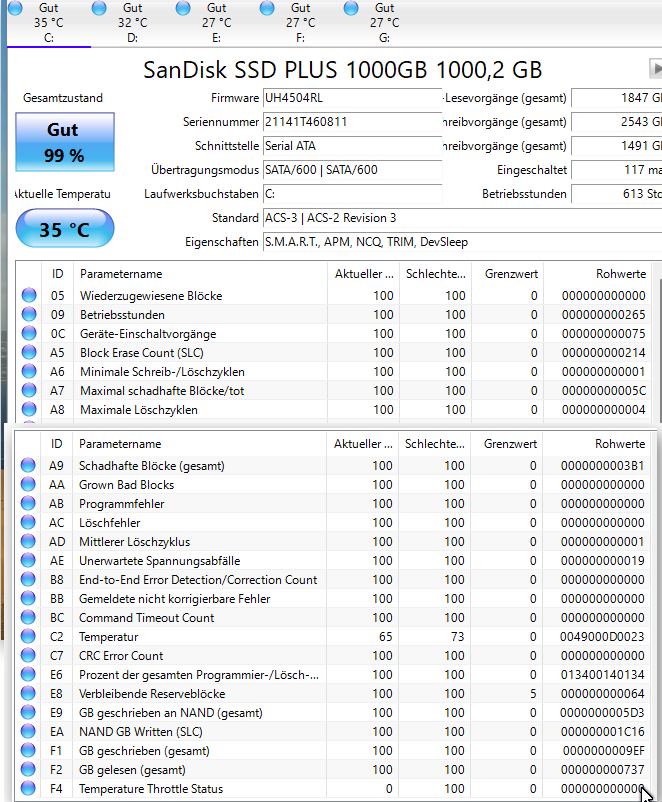Click raw value 0049000D0023 of Temperatur
Viewport: 662px width, 802px height.
[602, 637]
